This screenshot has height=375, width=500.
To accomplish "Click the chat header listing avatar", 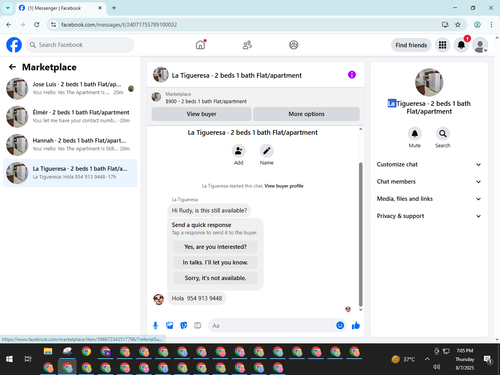I will [161, 74].
